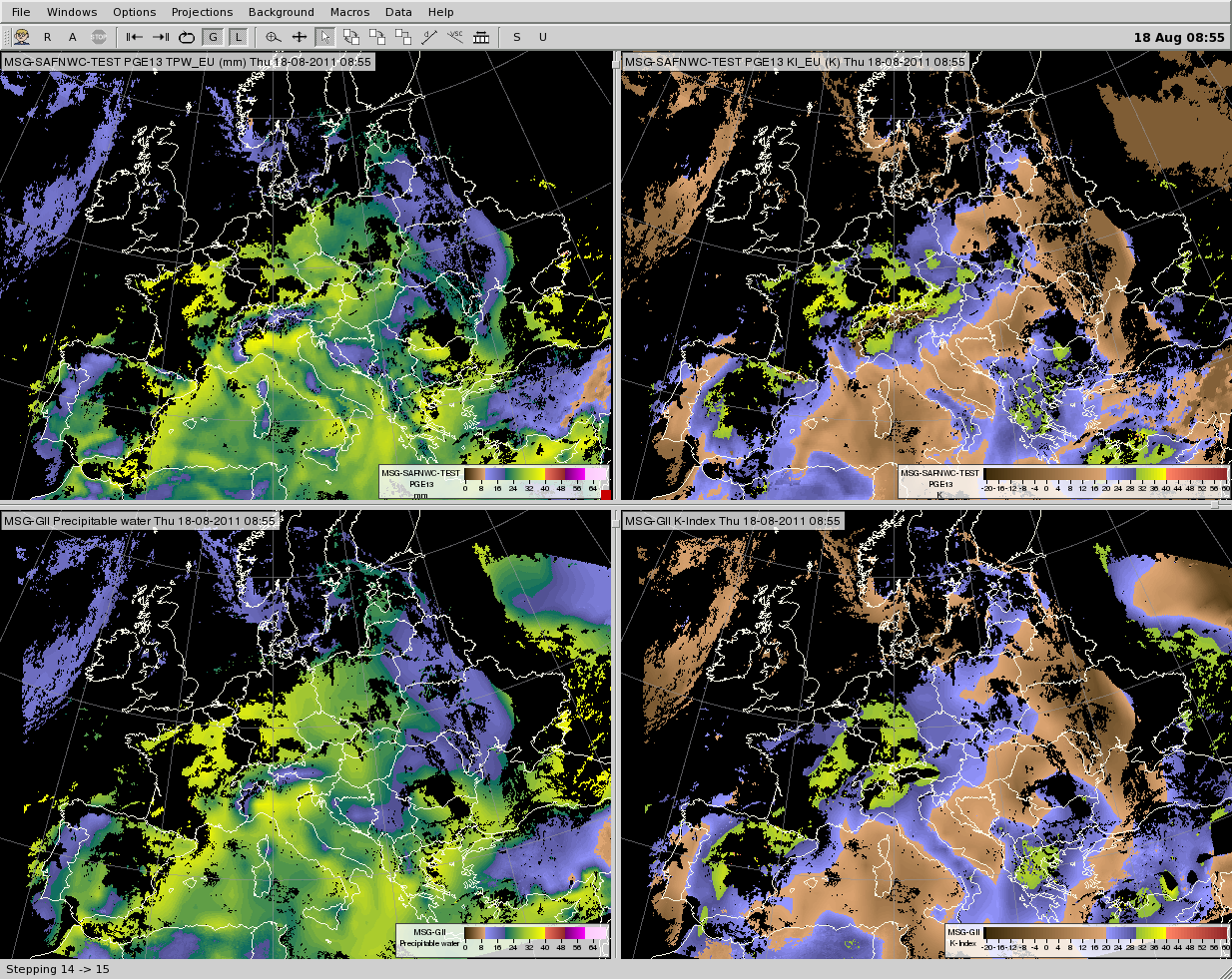Select the zoom magnifier tool
Image resolution: width=1232 pixels, height=979 pixels.
[x=273, y=37]
